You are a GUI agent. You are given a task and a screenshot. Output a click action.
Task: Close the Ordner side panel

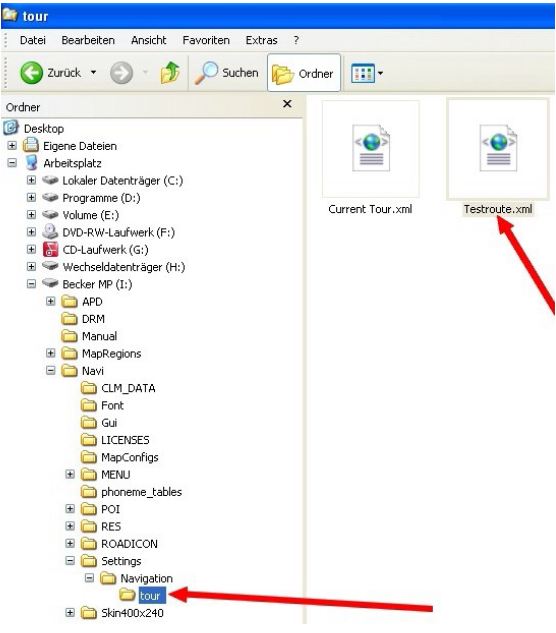point(287,104)
